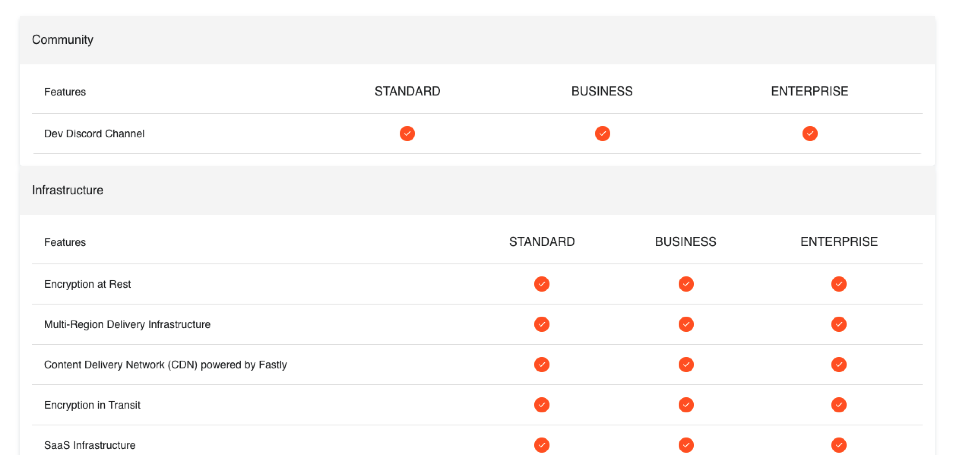Click BUSINESS column heading in Community table
The image size is (953, 455).
602,92
